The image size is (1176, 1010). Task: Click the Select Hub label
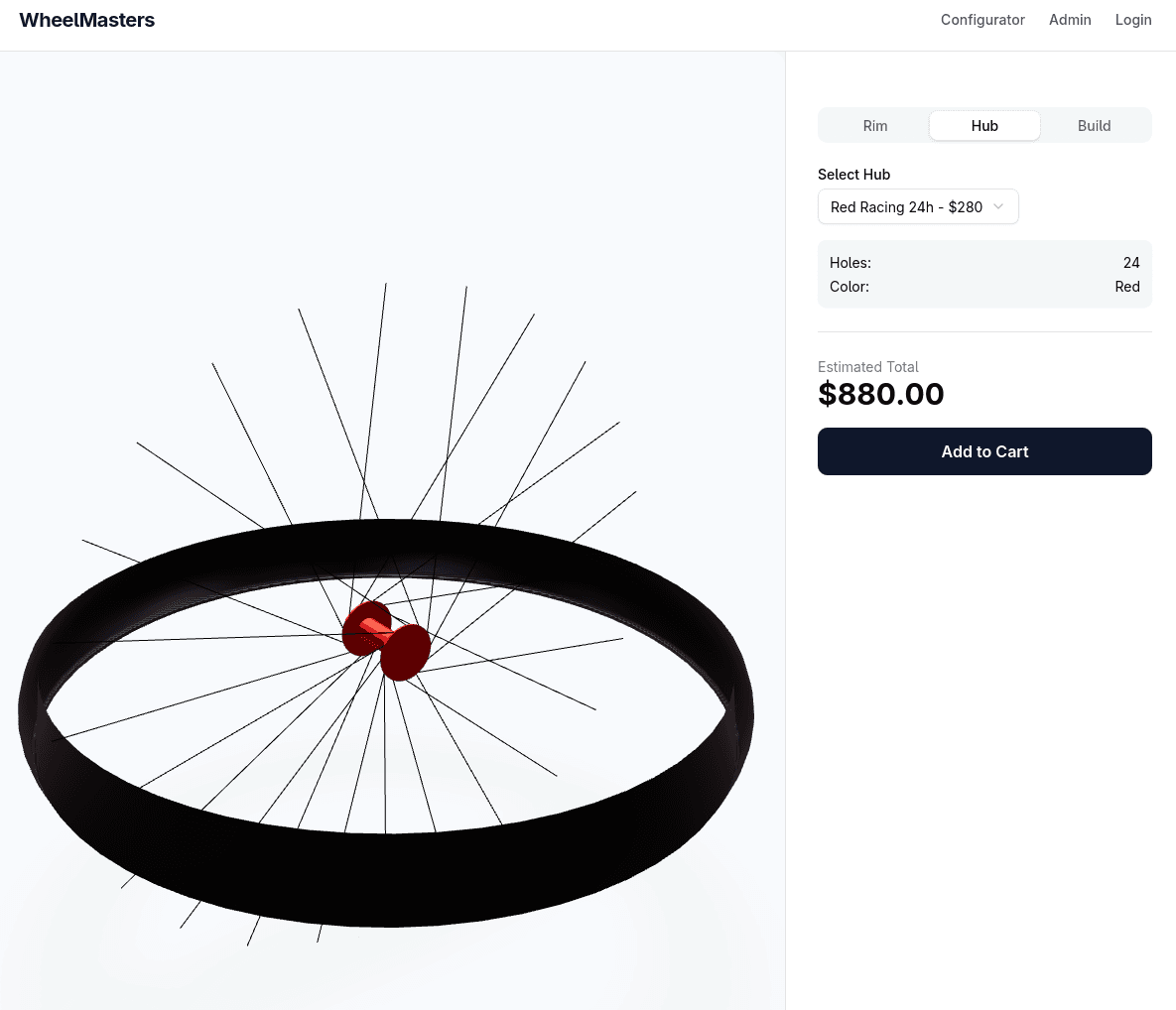[853, 175]
